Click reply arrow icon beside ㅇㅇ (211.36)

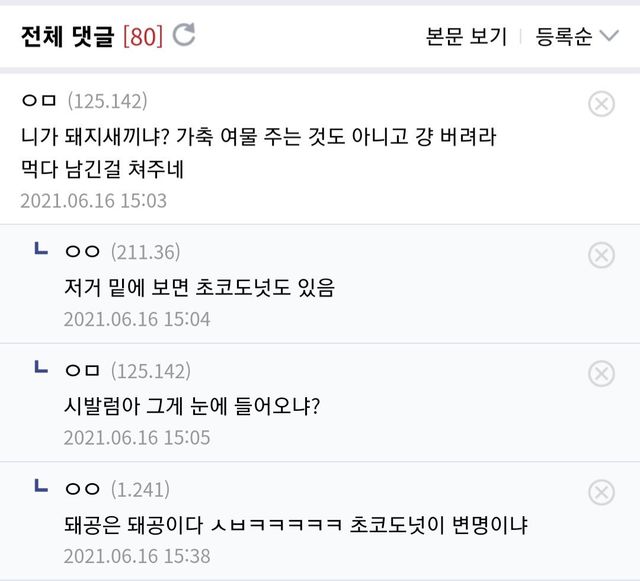(41, 250)
